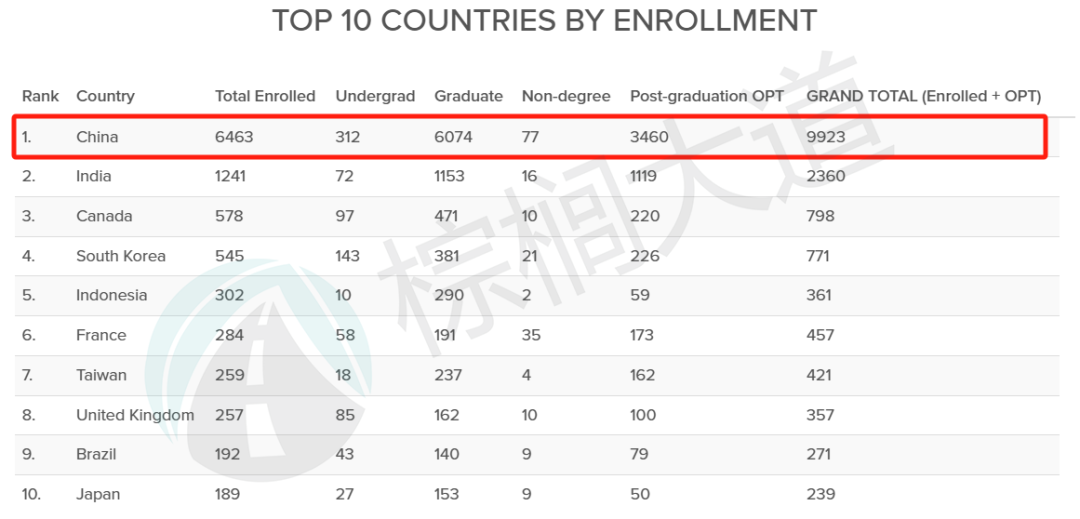Click the Non-degree column header
Screen dimensions: 1080x519
point(566,96)
